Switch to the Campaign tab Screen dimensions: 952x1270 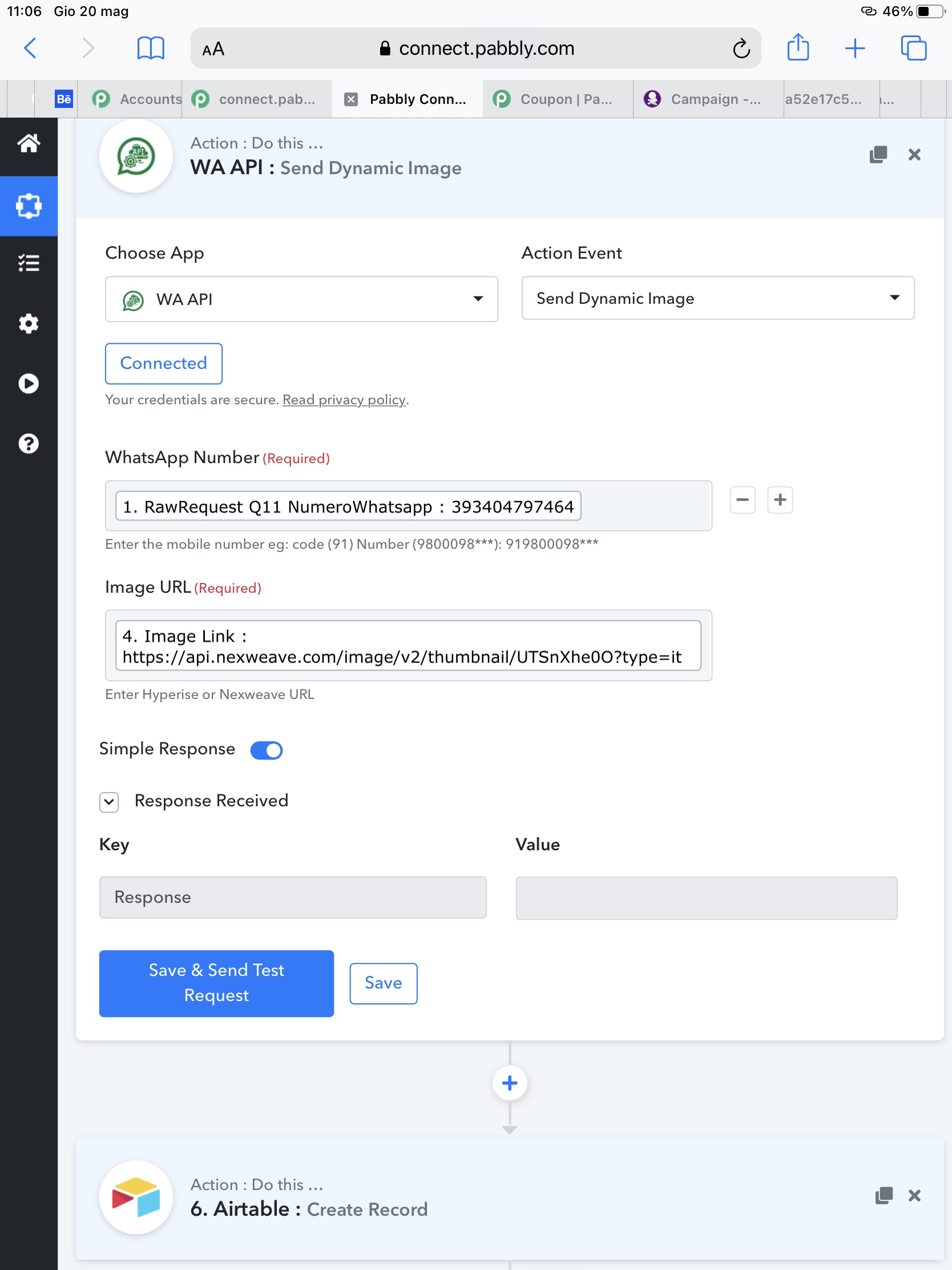coord(708,99)
